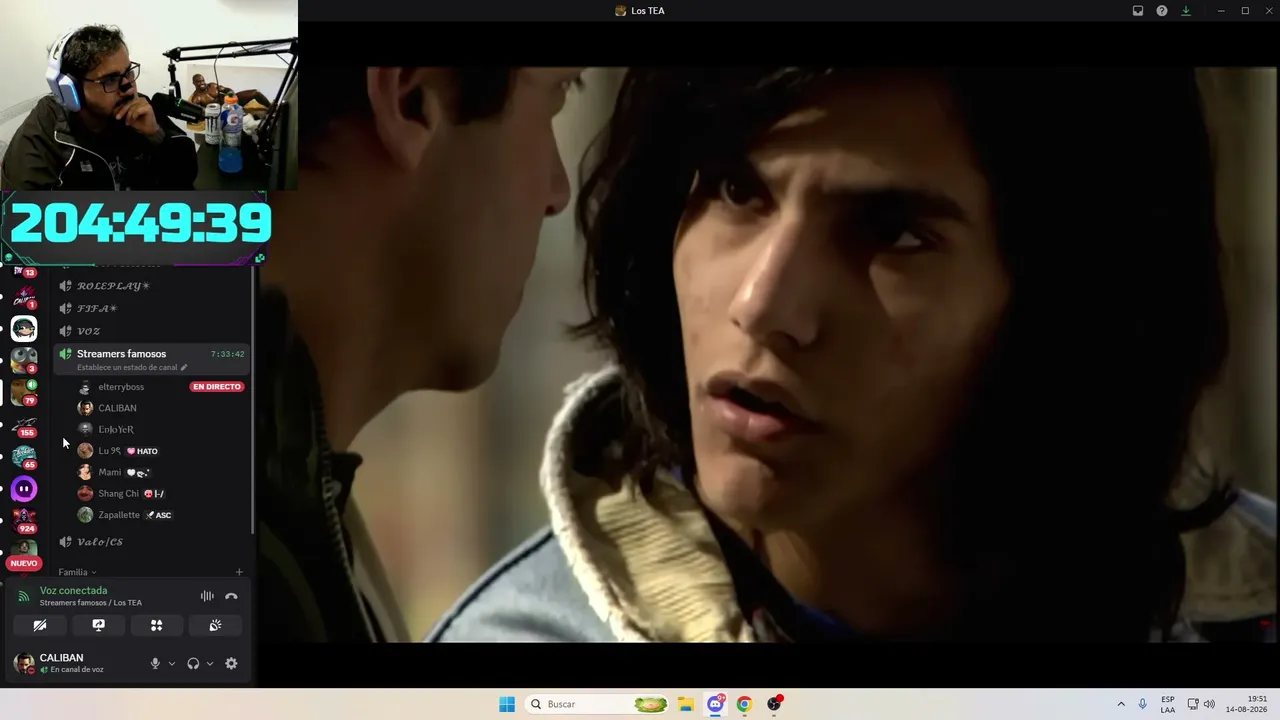This screenshot has width=1280, height=720.
Task: Open Discord from the taskbar
Action: pos(715,704)
